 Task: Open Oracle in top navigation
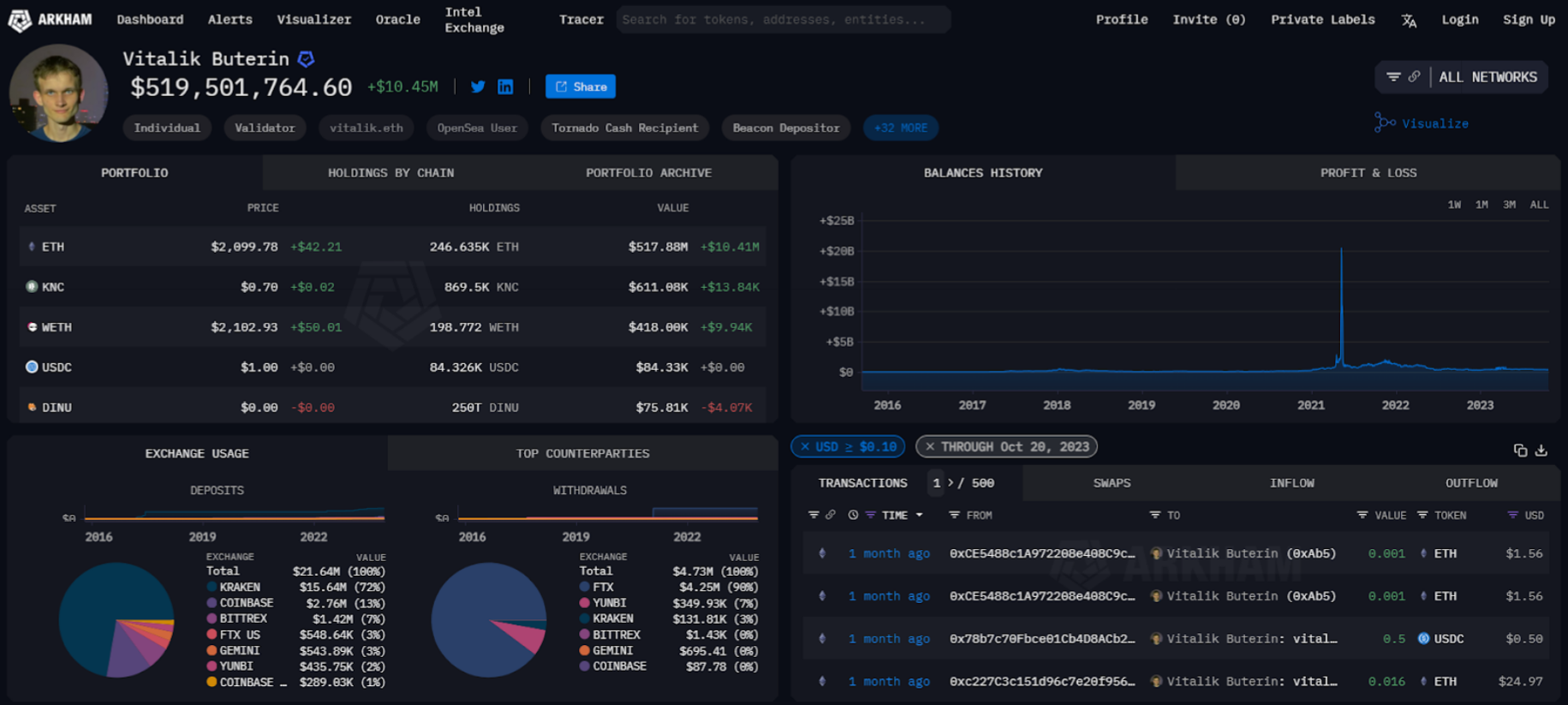(x=397, y=20)
